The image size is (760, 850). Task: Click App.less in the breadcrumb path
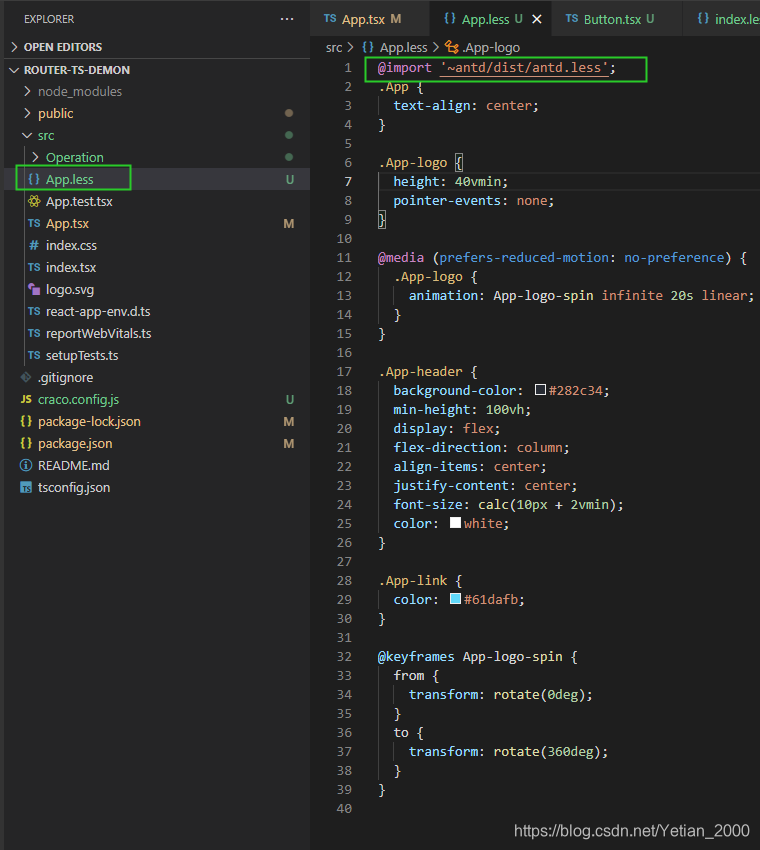coord(403,48)
